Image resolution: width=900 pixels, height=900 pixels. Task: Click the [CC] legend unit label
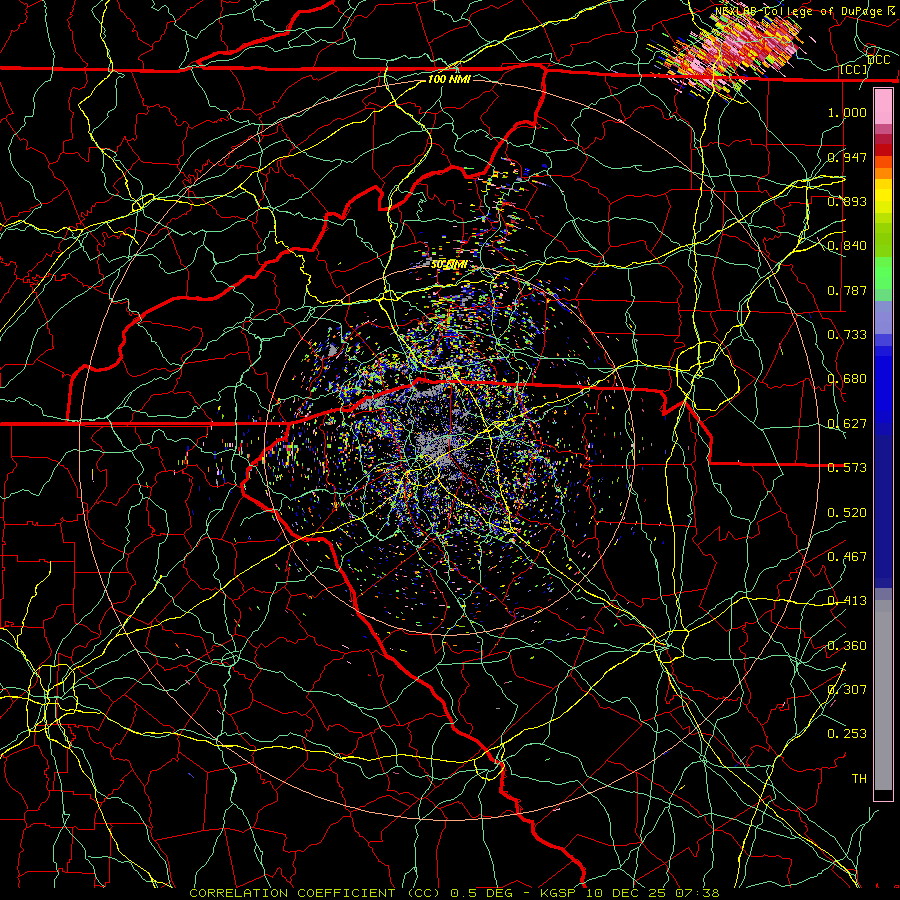854,69
